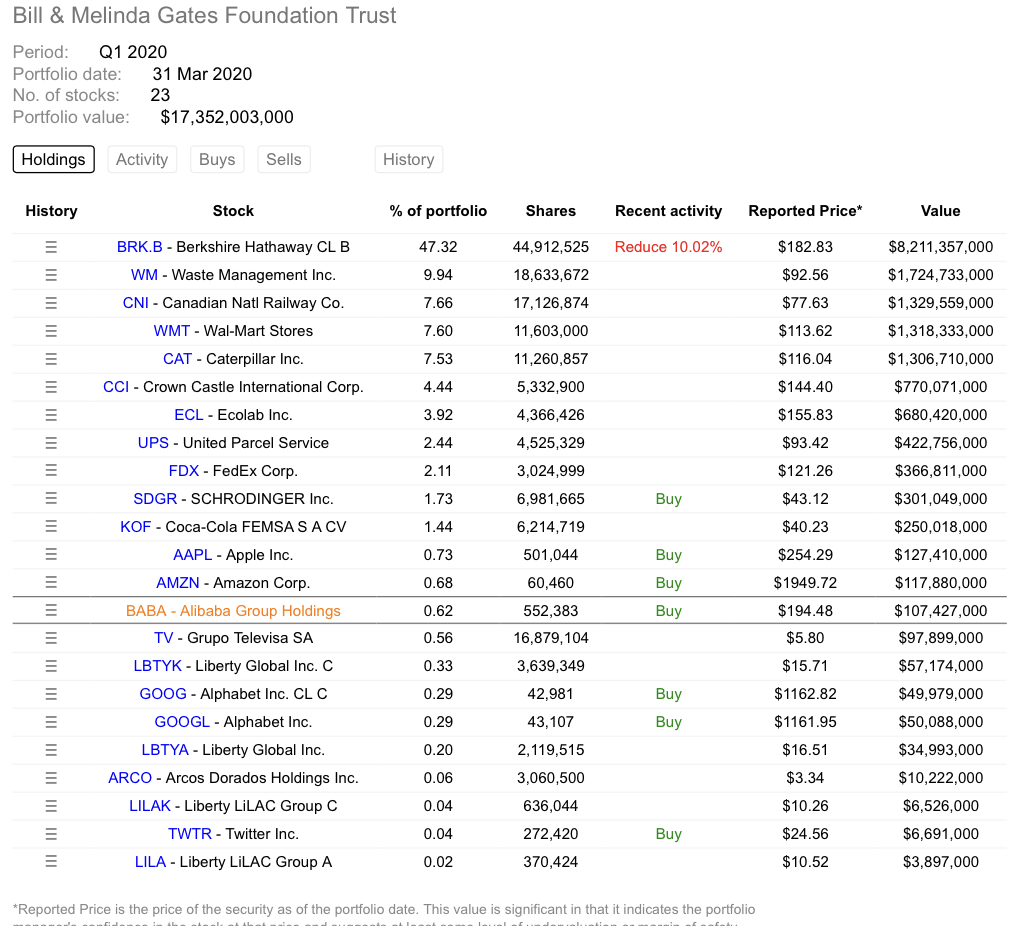The image size is (1034, 926).
Task: Open history icon for Apple Inc. row
Action: (51, 555)
